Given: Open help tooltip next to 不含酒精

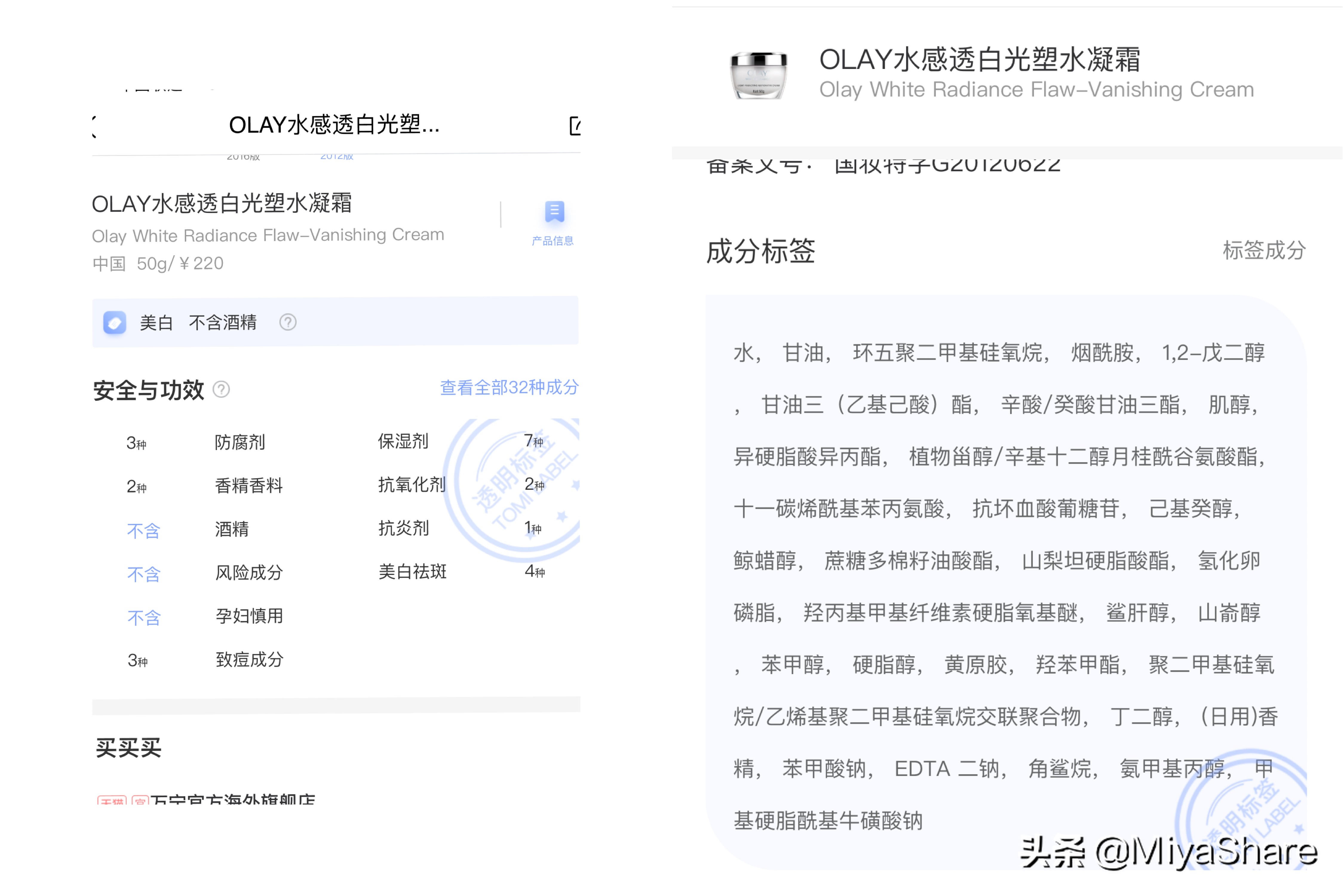Looking at the screenshot, I should point(289,322).
